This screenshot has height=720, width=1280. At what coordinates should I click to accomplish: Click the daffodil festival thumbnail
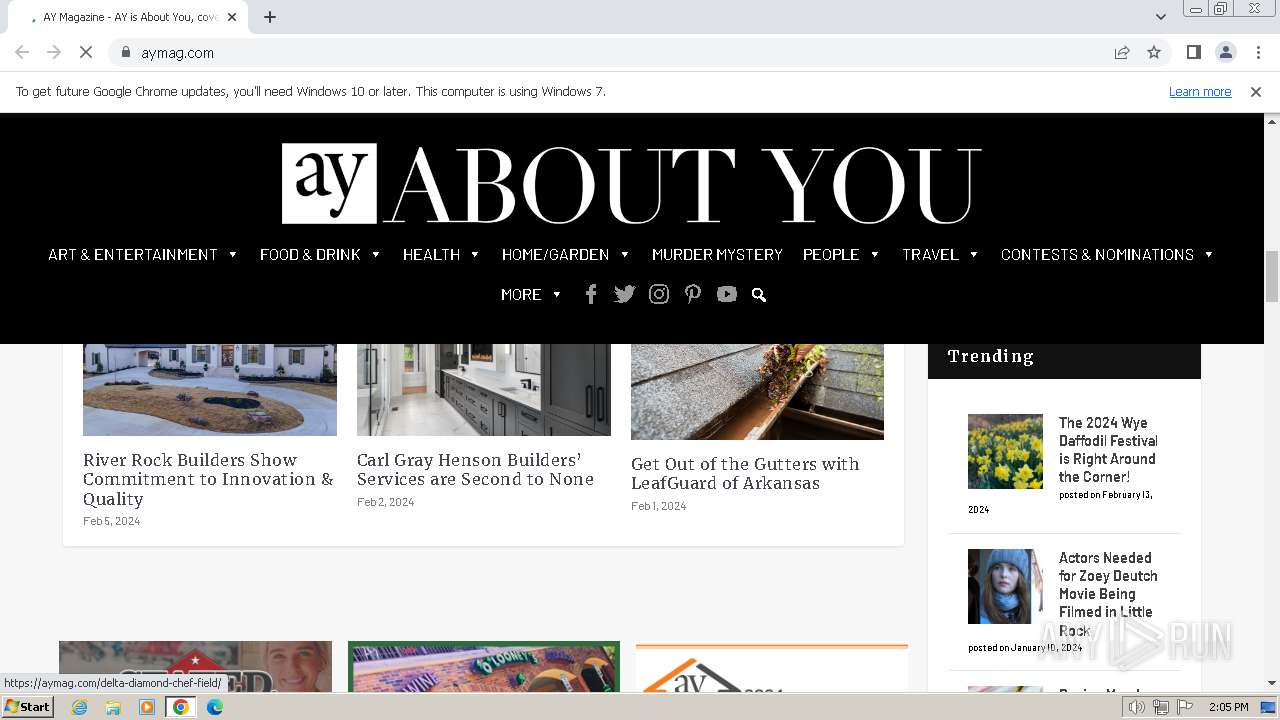point(1005,451)
